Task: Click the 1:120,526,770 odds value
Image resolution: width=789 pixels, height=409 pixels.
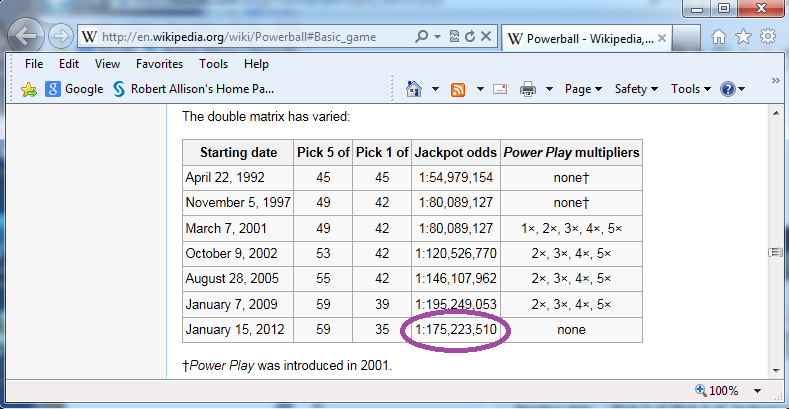Action: 456,254
